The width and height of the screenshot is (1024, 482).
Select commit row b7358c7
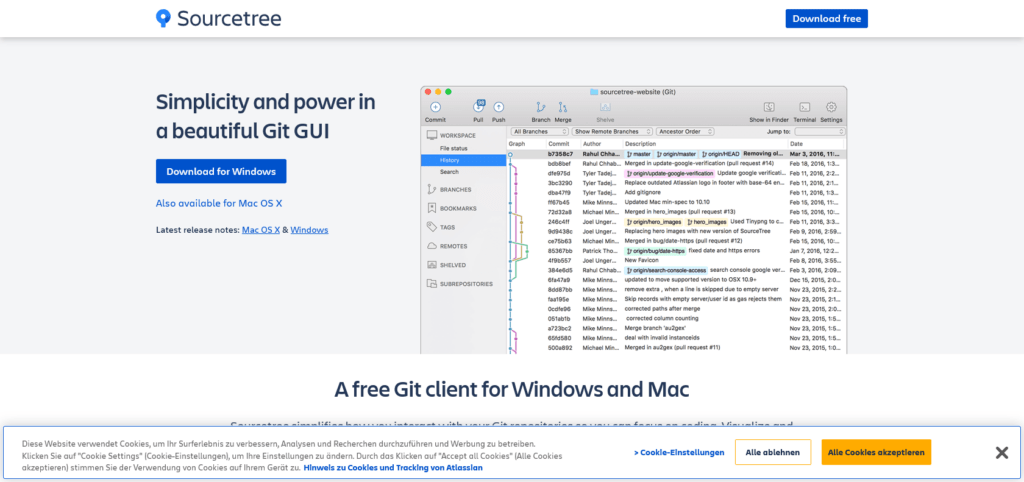click(677, 154)
